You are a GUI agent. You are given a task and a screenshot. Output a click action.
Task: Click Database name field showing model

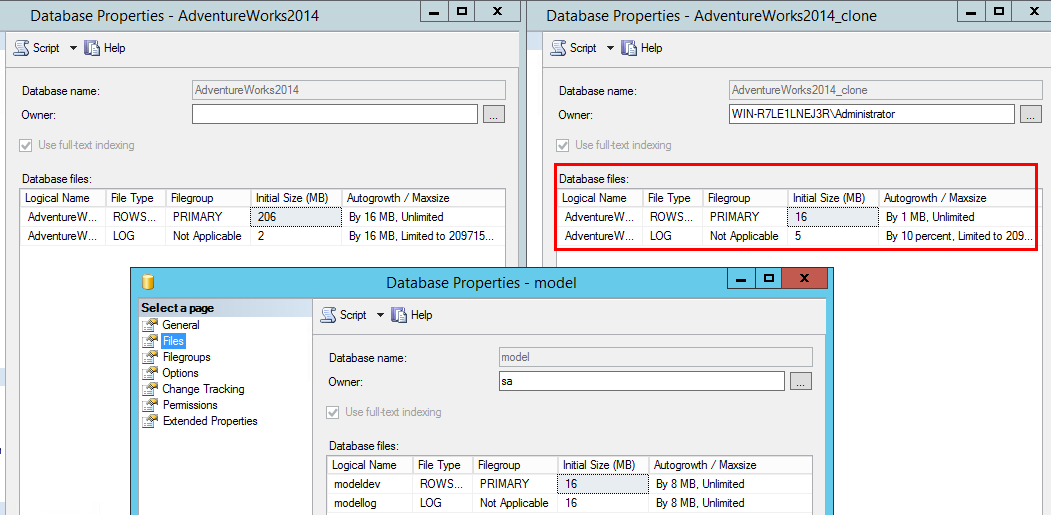click(656, 357)
